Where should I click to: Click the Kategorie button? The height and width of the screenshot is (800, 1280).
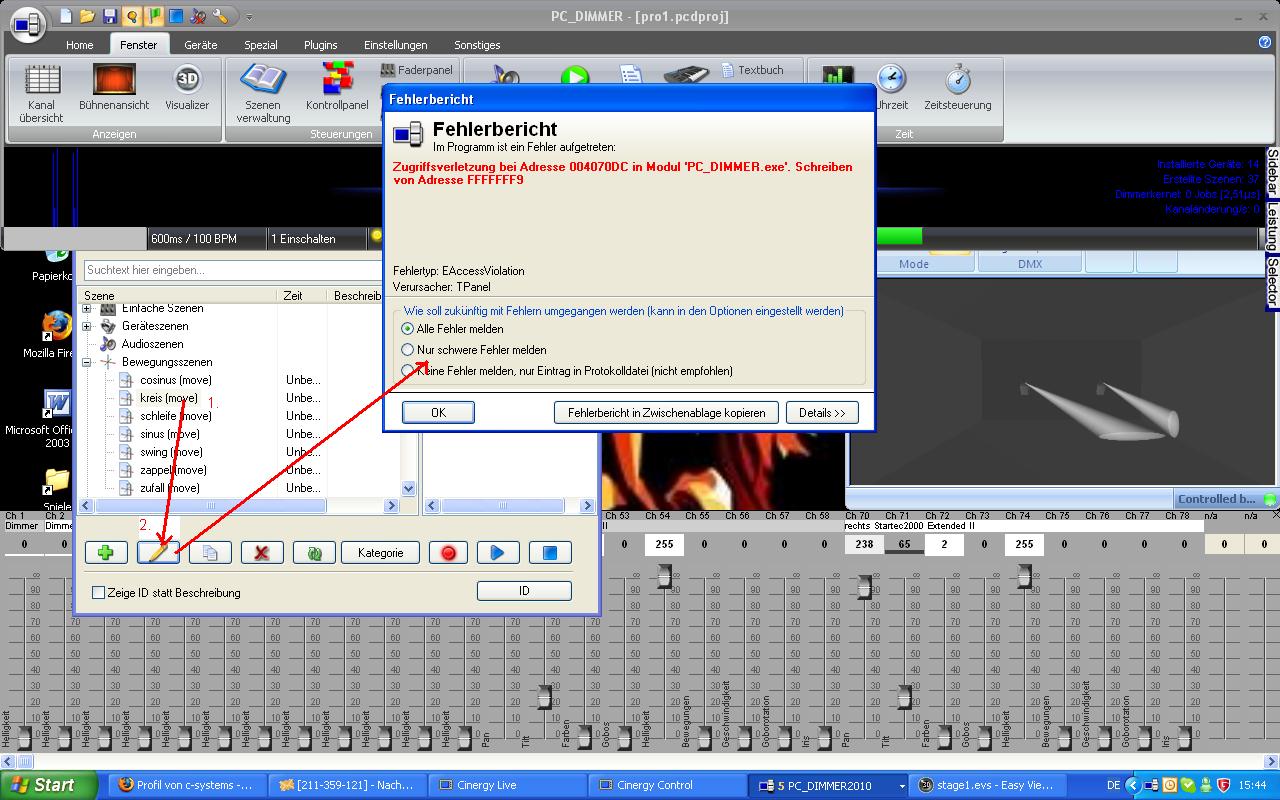tap(380, 552)
